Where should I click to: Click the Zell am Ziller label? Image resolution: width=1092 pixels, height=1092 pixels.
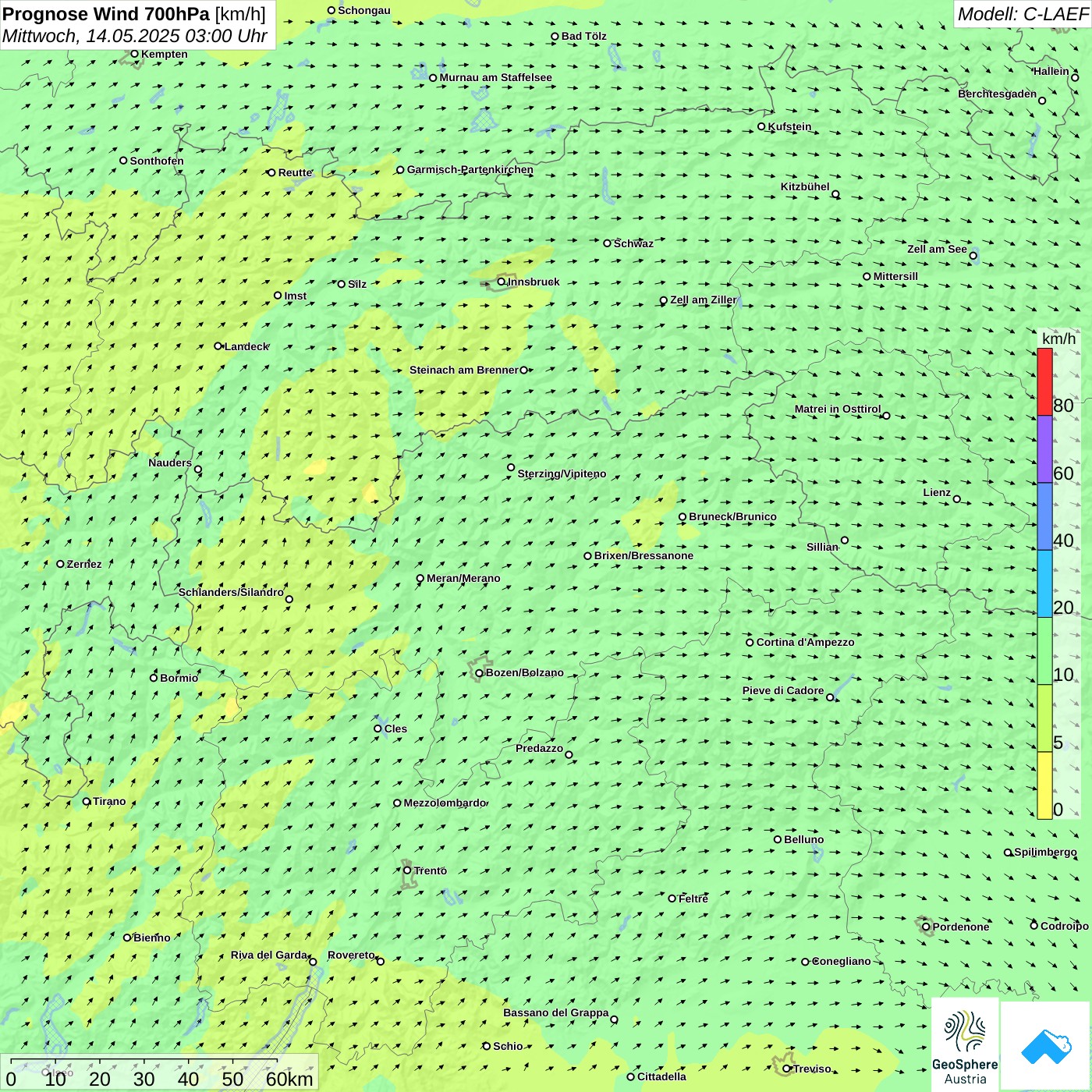click(704, 300)
